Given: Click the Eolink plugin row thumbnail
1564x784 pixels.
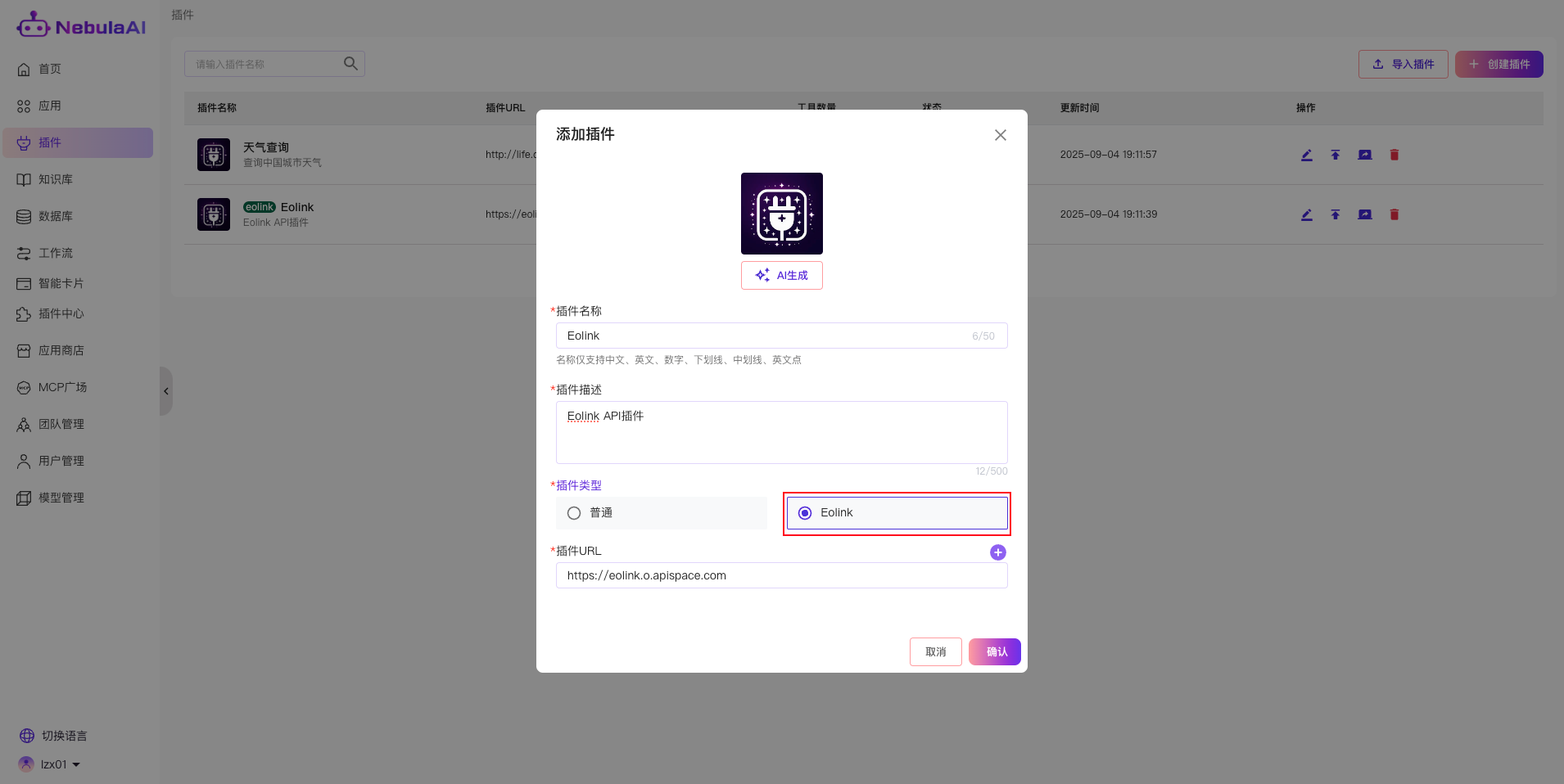Looking at the screenshot, I should click(214, 214).
